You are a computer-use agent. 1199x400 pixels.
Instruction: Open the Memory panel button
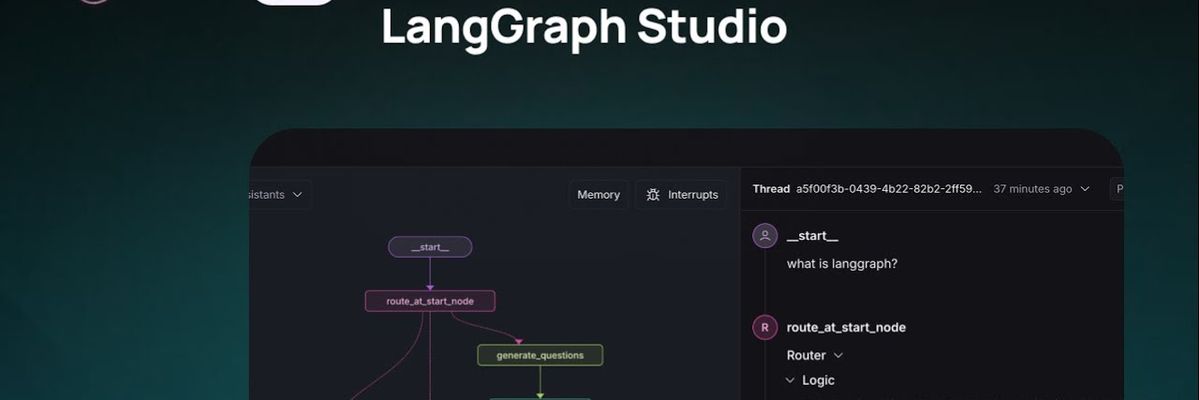(598, 194)
